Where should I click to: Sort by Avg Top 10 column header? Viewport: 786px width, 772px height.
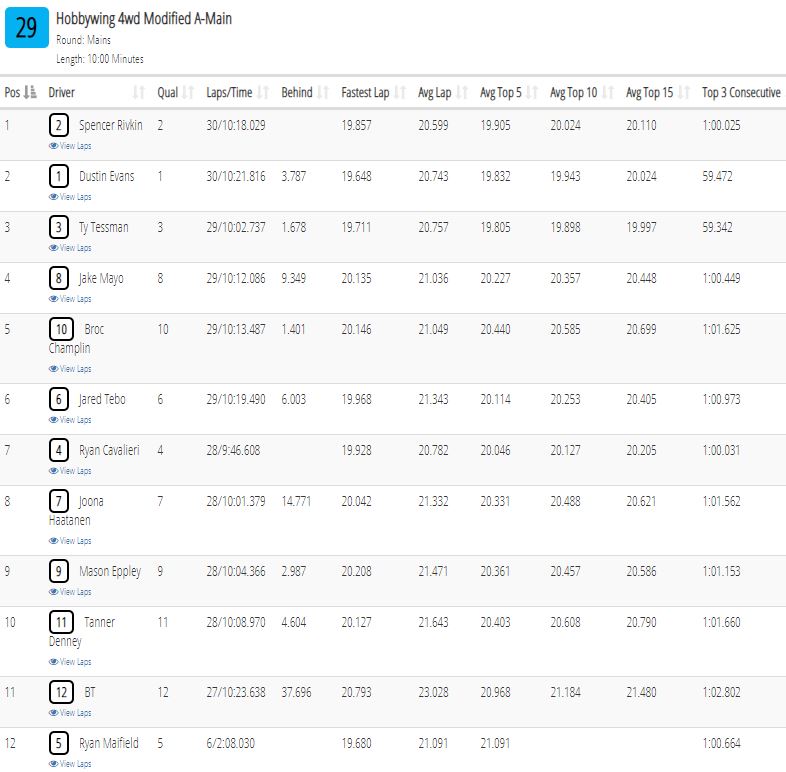pos(573,92)
